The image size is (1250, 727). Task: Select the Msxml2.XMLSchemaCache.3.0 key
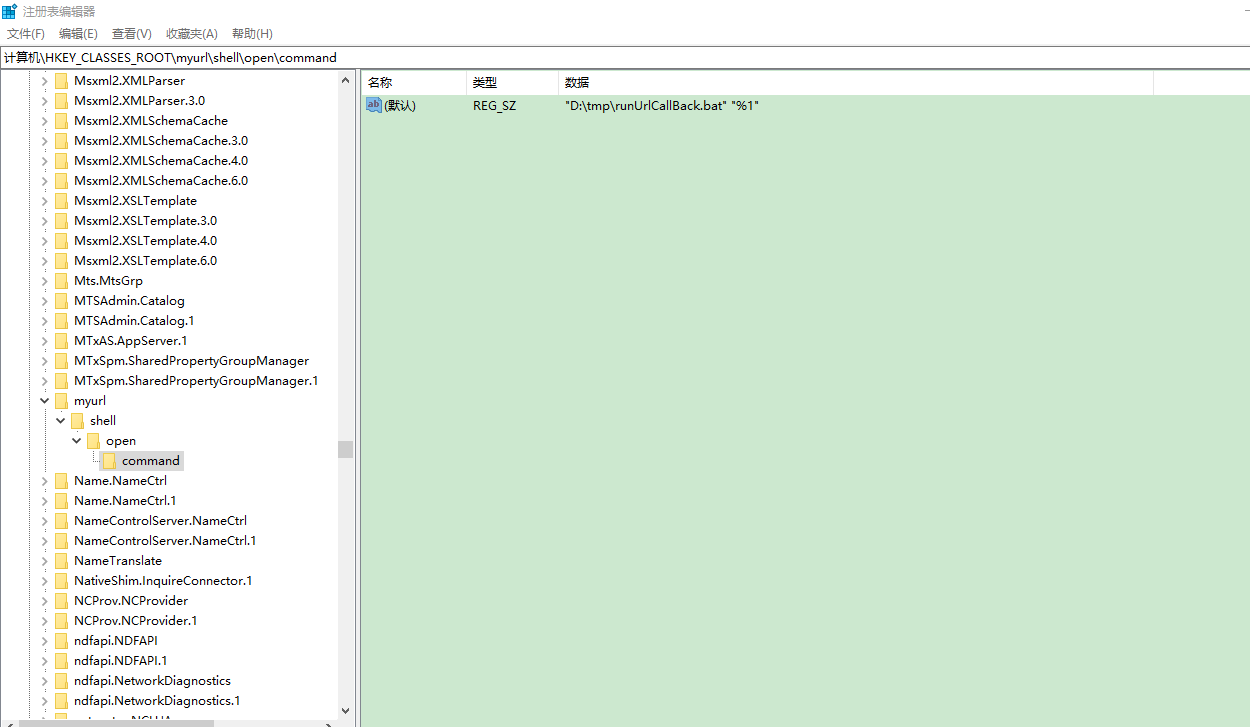coord(161,140)
